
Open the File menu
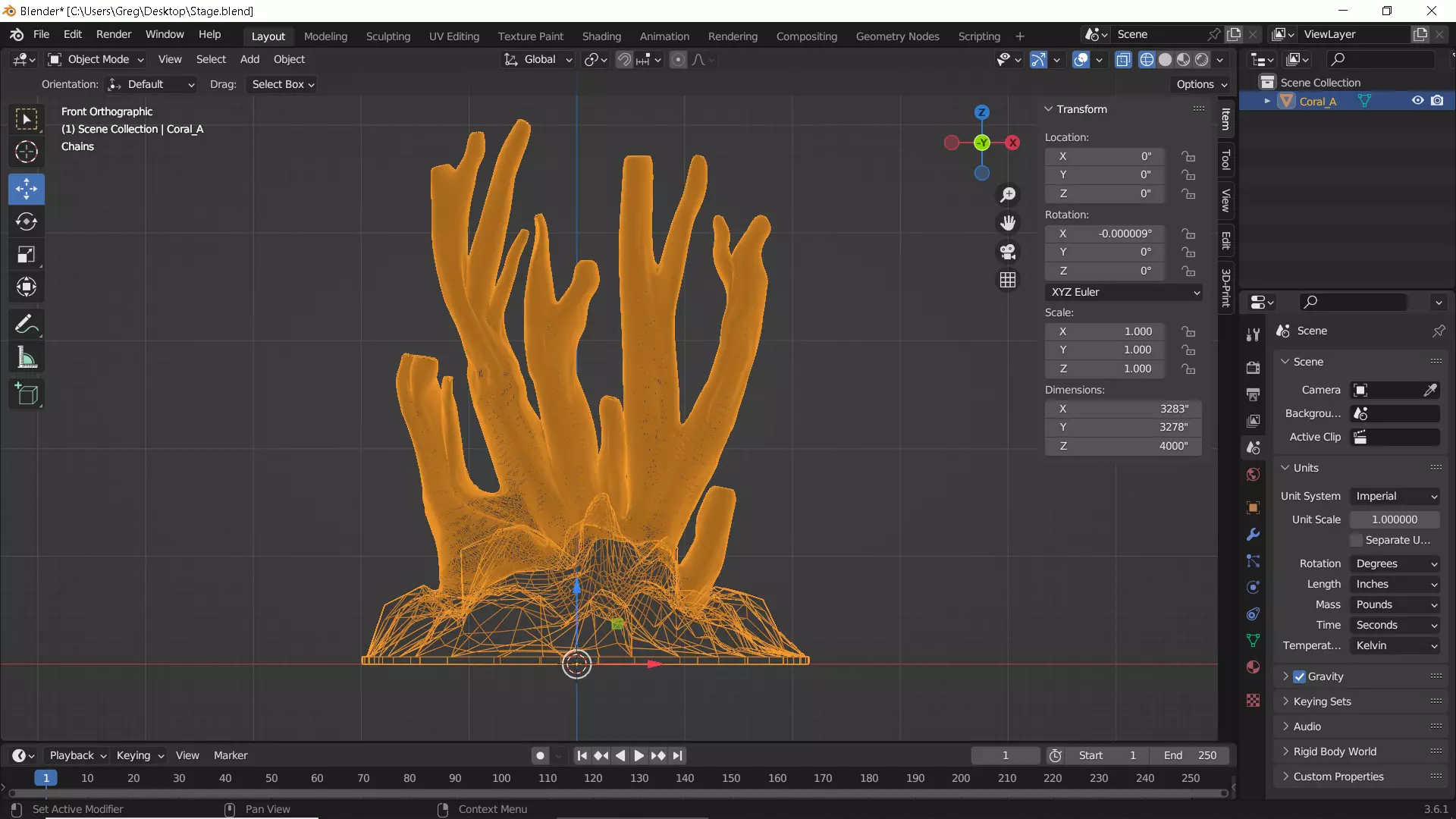coord(41,34)
